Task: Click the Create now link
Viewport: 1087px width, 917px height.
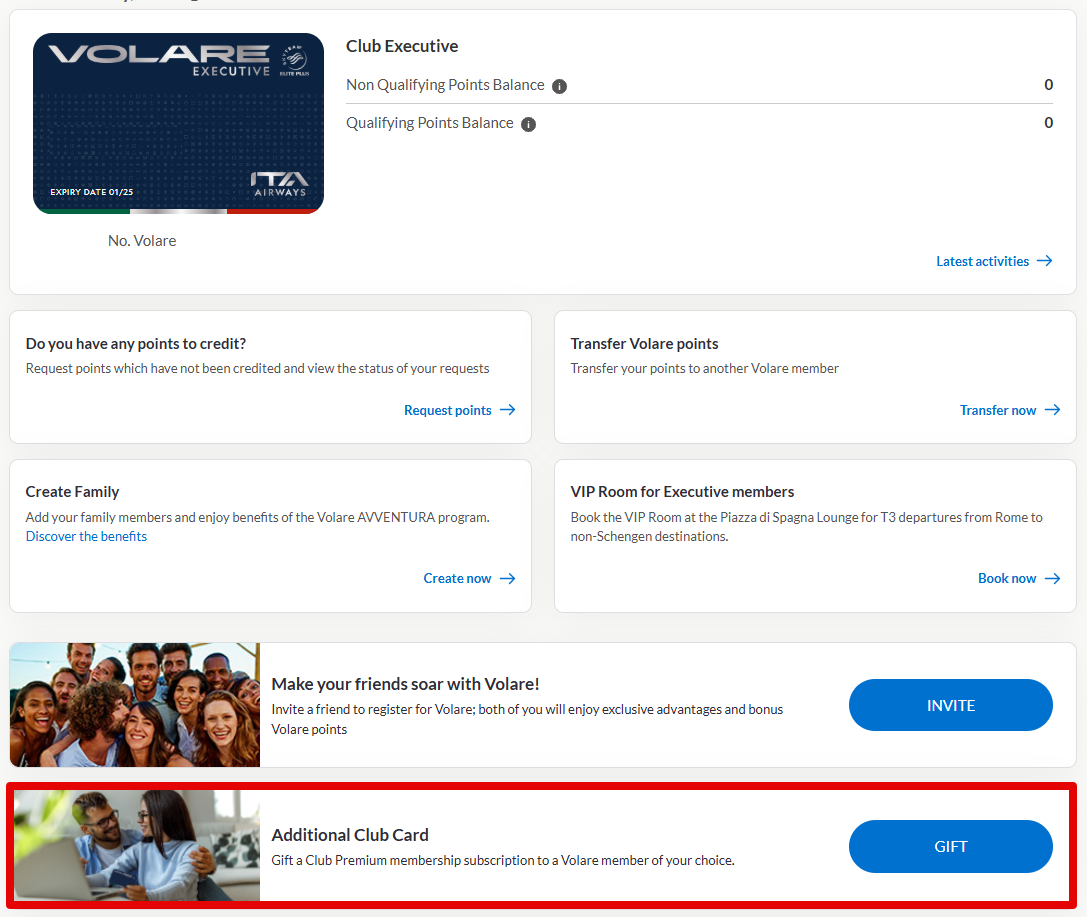Action: [x=469, y=579]
